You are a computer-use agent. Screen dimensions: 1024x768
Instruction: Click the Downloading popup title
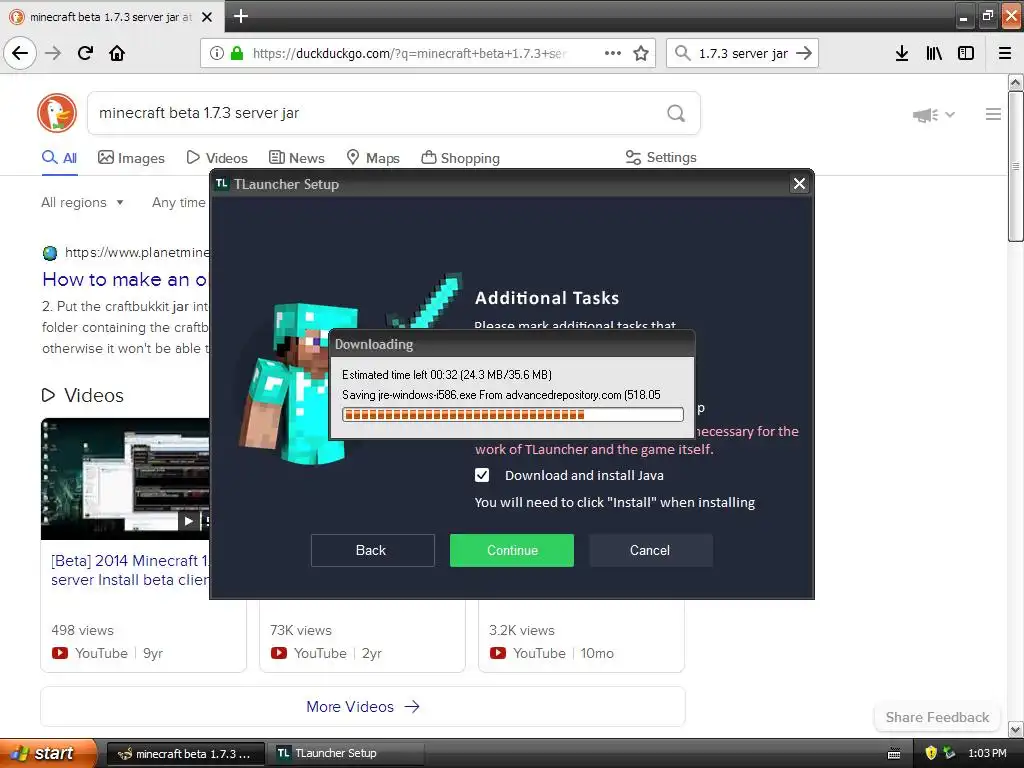click(x=374, y=344)
